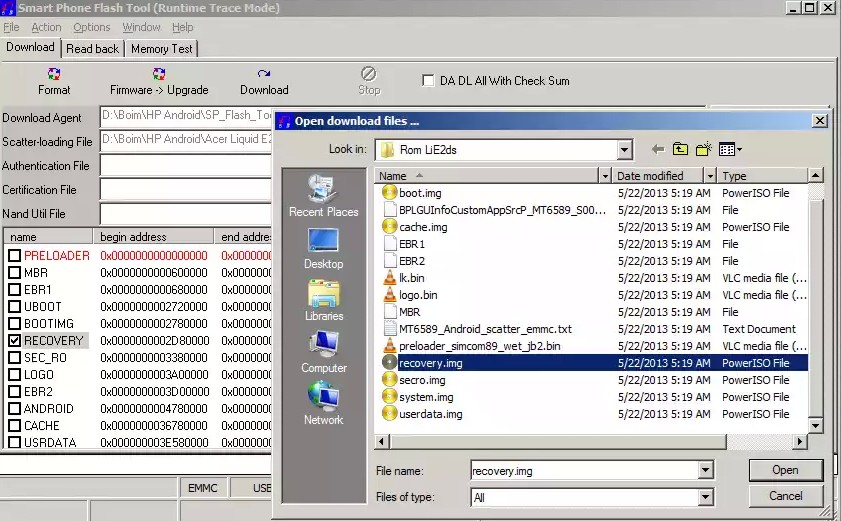Open the Help menu
The image size is (841, 521).
coord(182,27)
